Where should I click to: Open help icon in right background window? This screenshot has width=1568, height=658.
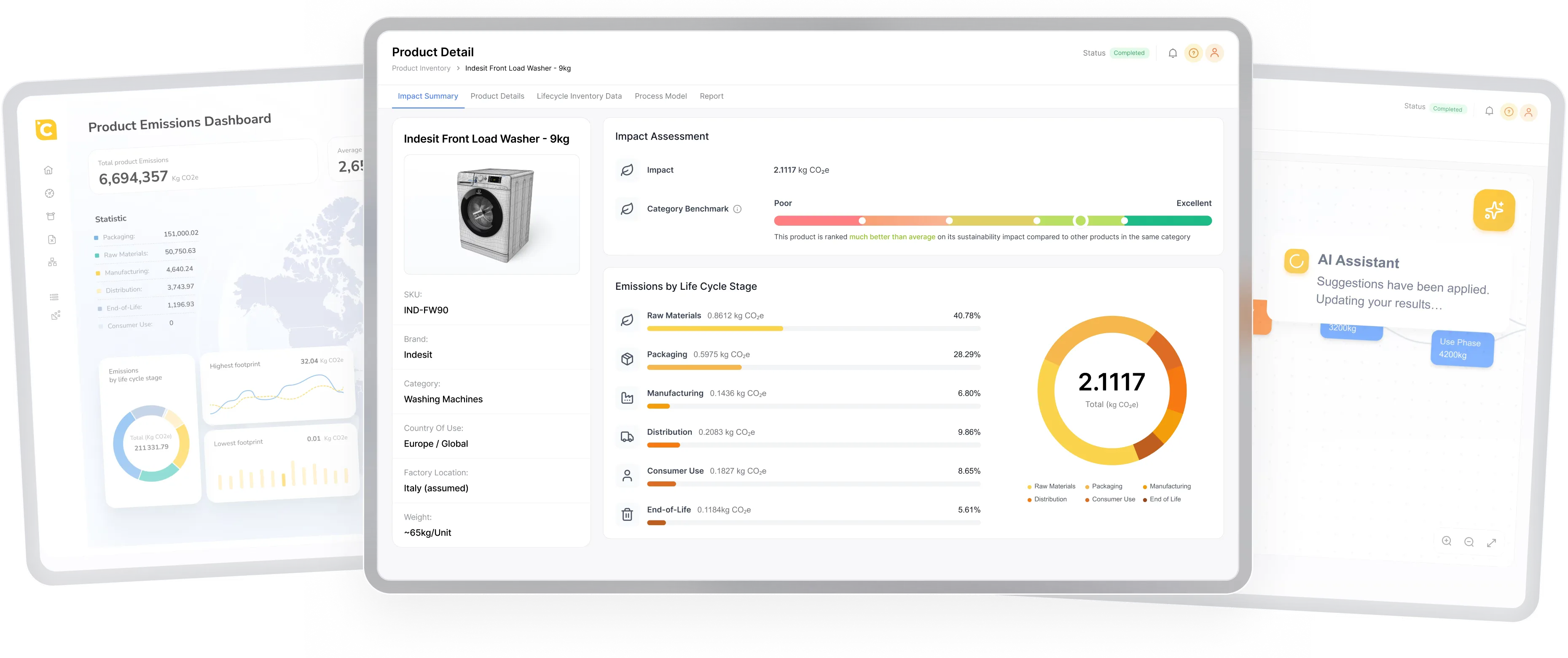click(1508, 111)
